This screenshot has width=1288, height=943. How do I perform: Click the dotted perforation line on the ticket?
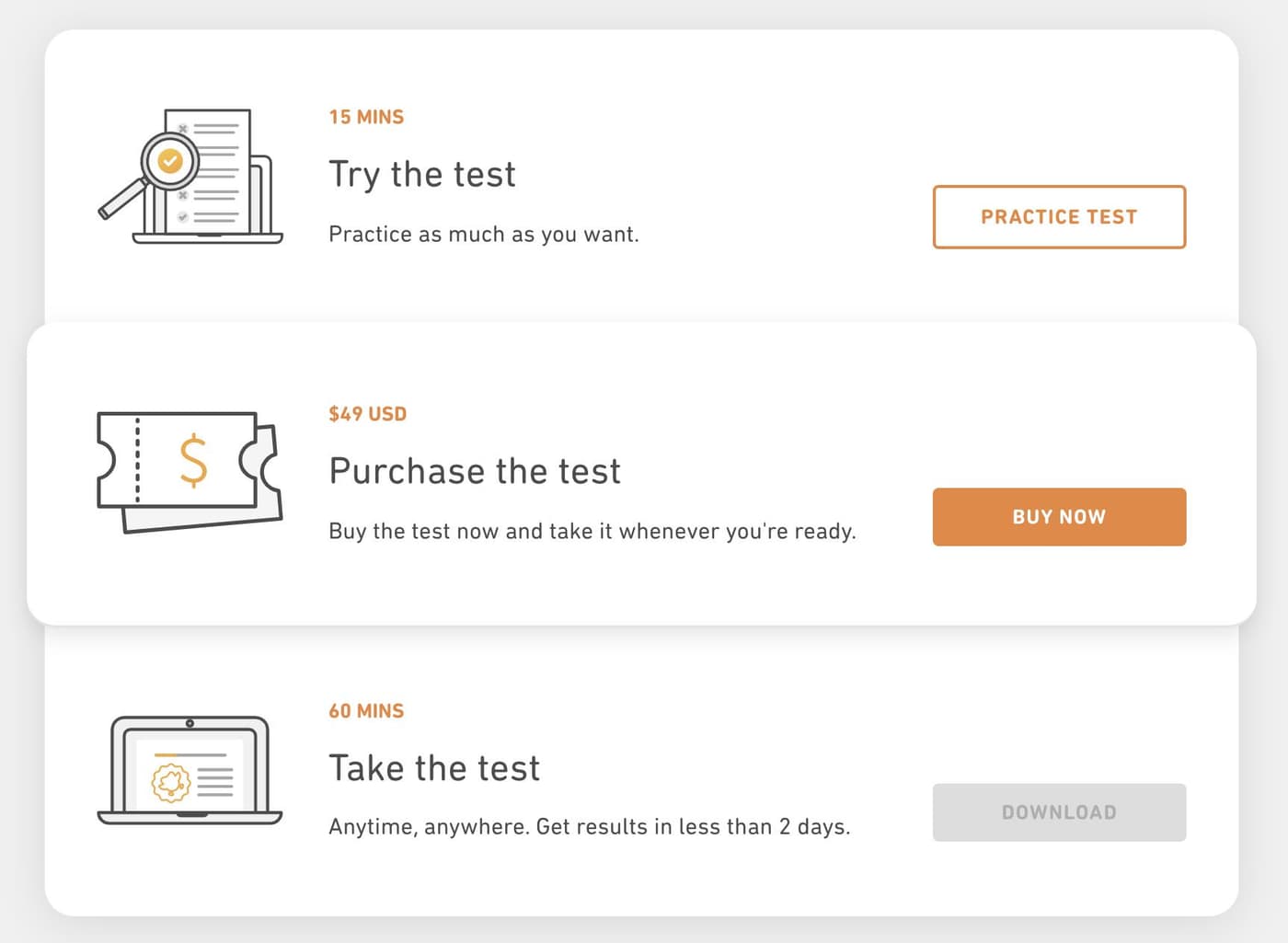click(138, 460)
